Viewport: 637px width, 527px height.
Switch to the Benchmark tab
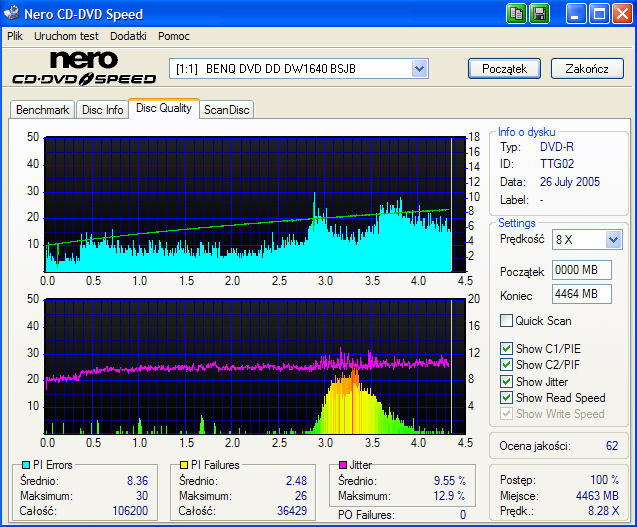(43, 110)
